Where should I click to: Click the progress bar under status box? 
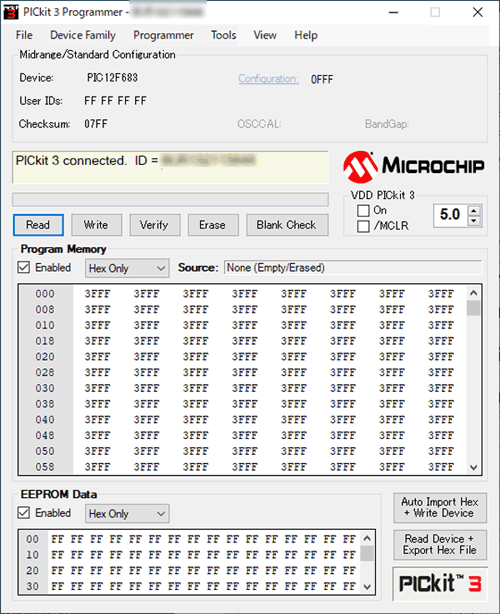[170, 199]
